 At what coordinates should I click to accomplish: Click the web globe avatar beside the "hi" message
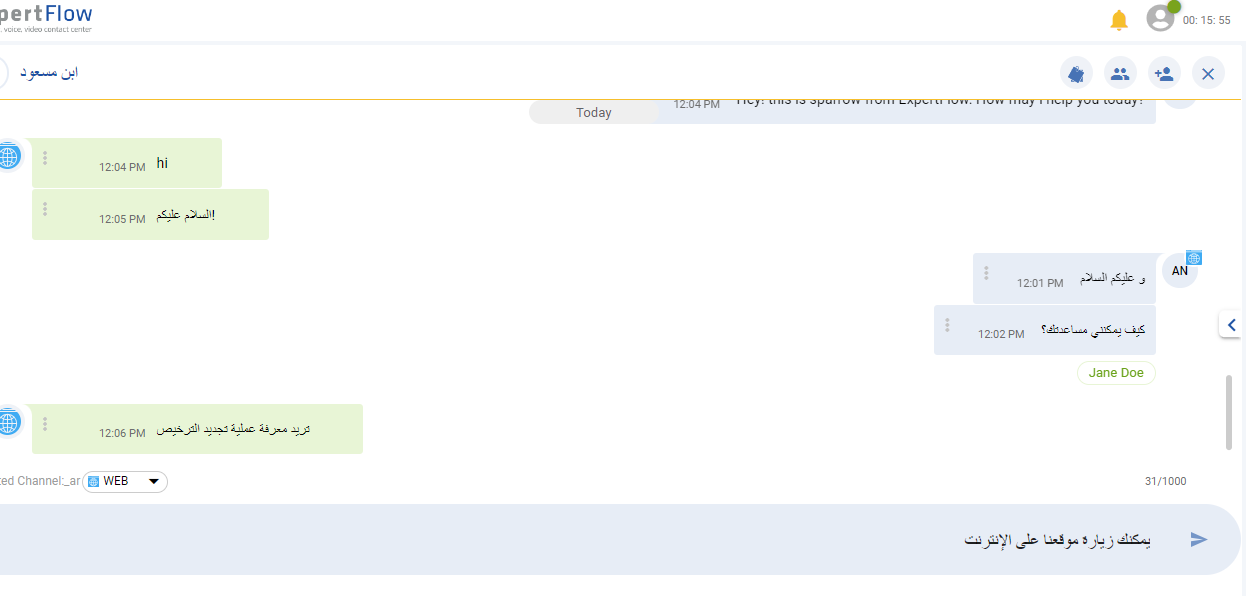9,156
